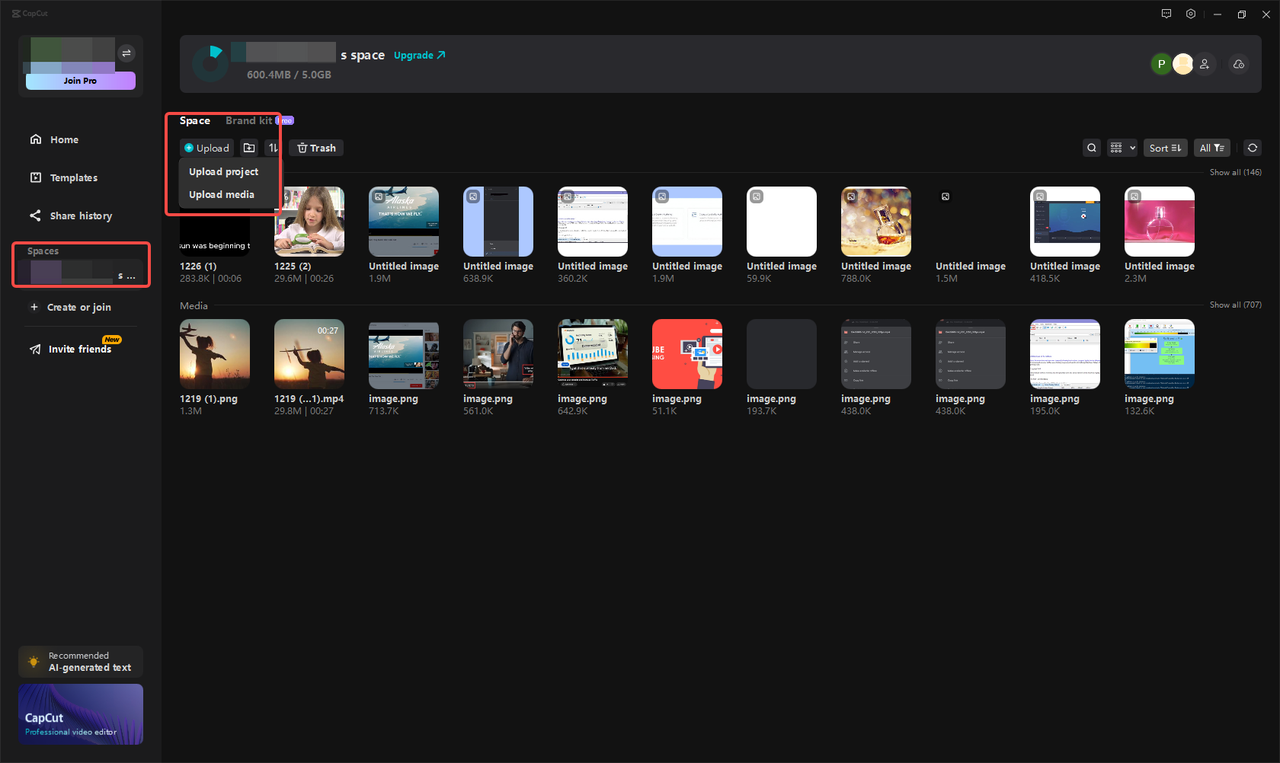Click the storage usage progress bar
Screen dimensions: 1280x763
(284, 51)
